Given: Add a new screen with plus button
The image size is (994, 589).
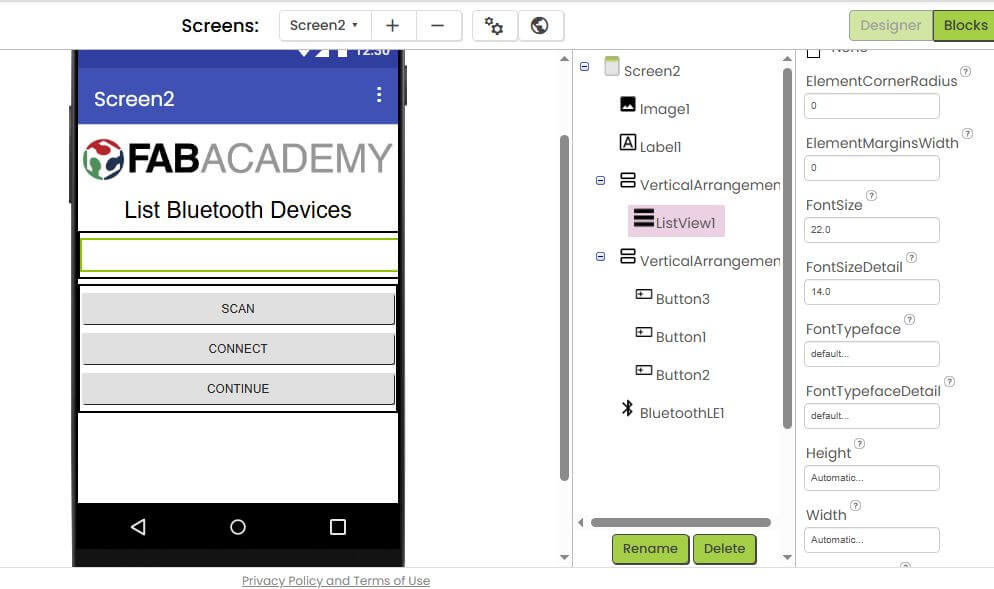Looking at the screenshot, I should point(393,25).
